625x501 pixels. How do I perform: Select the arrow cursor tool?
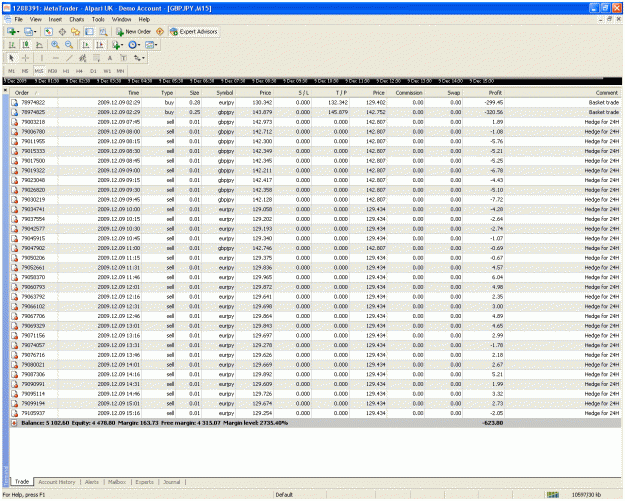tap(12, 58)
